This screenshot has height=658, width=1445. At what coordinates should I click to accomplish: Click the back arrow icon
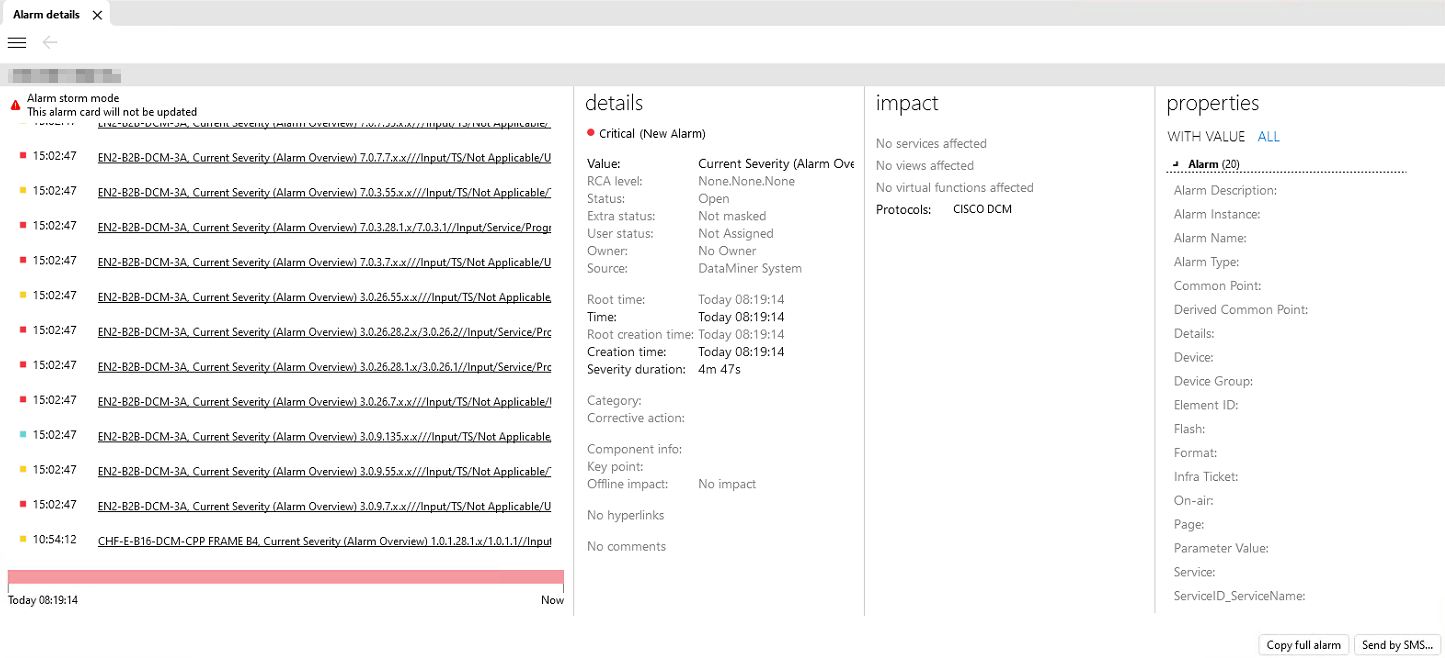click(x=50, y=42)
